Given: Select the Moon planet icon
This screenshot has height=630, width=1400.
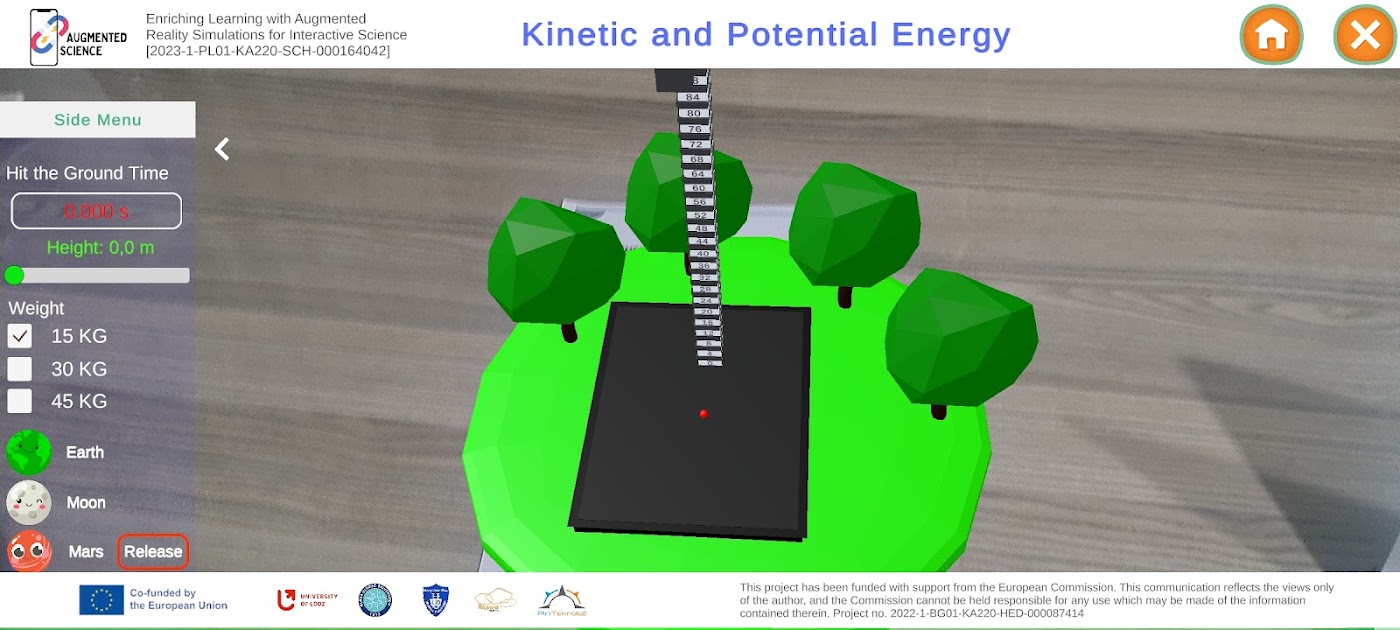Looking at the screenshot, I should click(29, 502).
